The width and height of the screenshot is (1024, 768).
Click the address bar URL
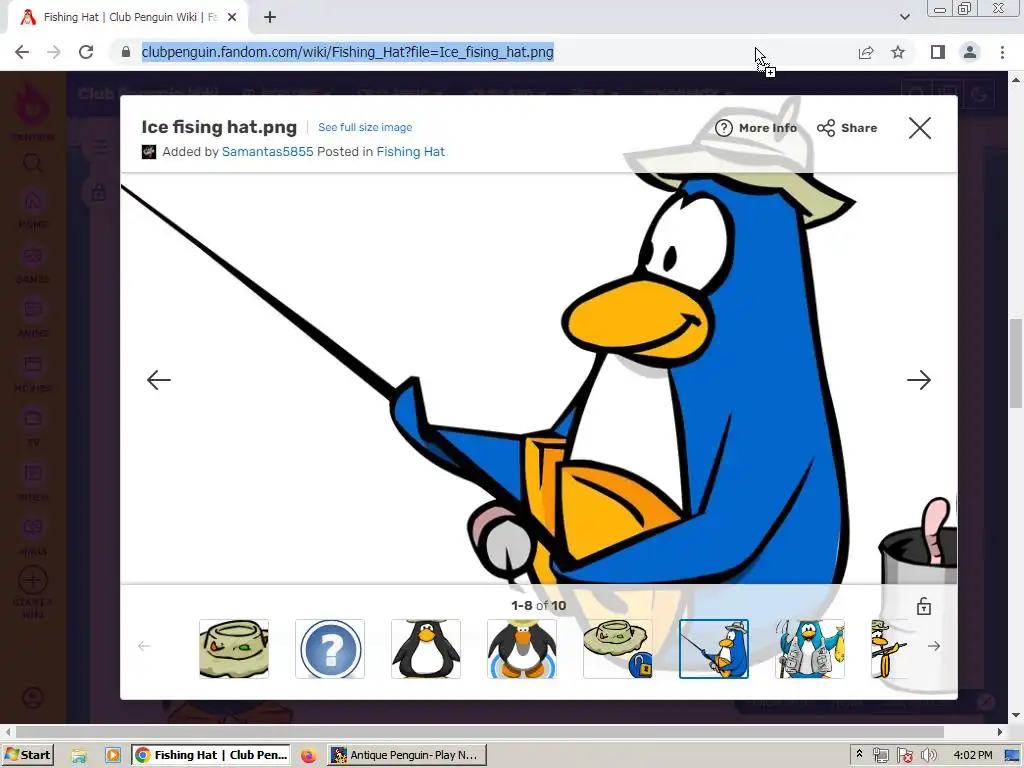[347, 52]
